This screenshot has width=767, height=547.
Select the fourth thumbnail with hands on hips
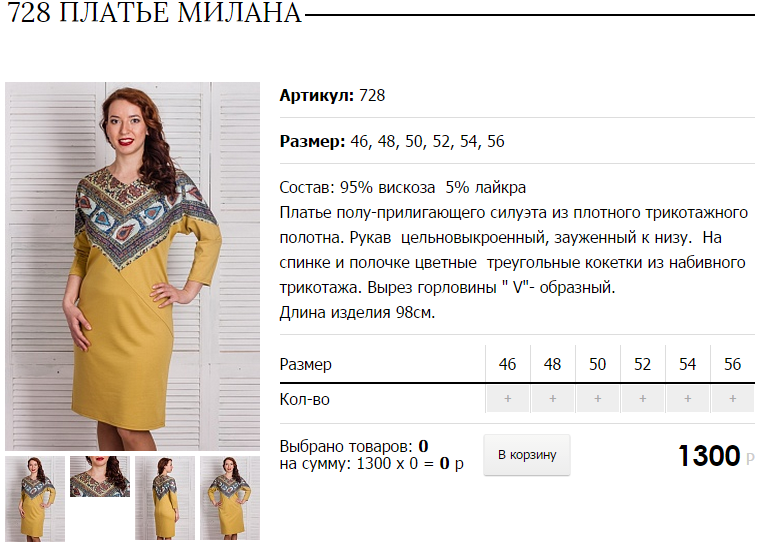click(230, 498)
